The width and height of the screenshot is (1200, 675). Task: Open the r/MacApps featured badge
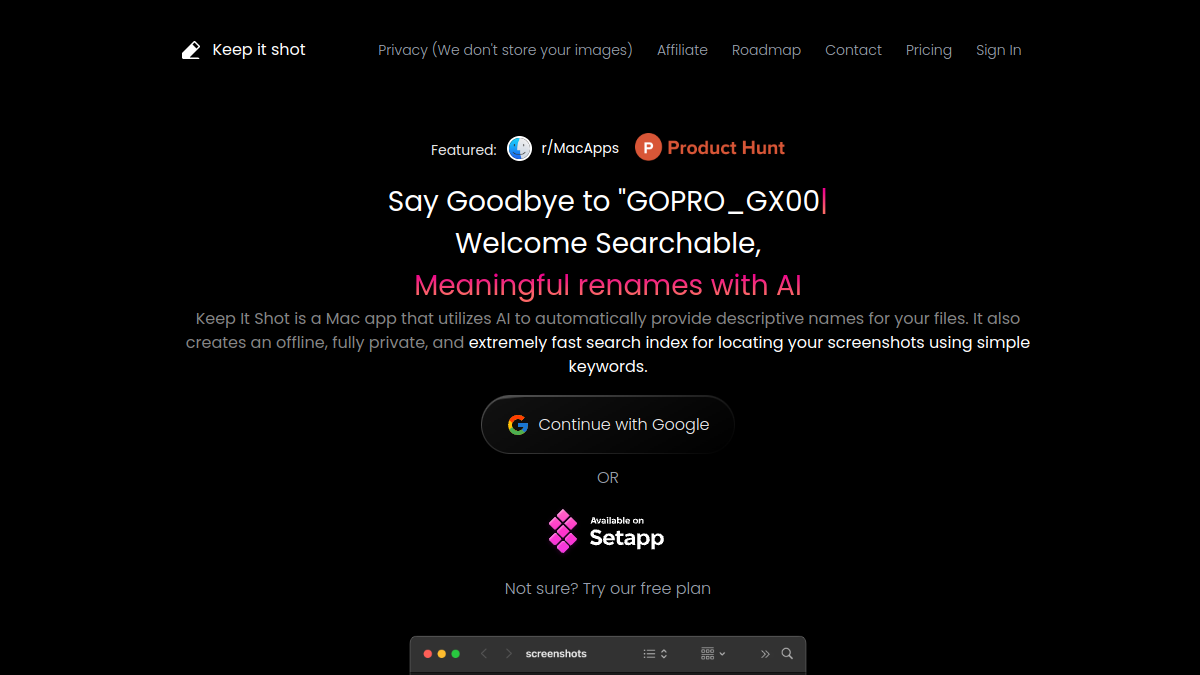(563, 148)
